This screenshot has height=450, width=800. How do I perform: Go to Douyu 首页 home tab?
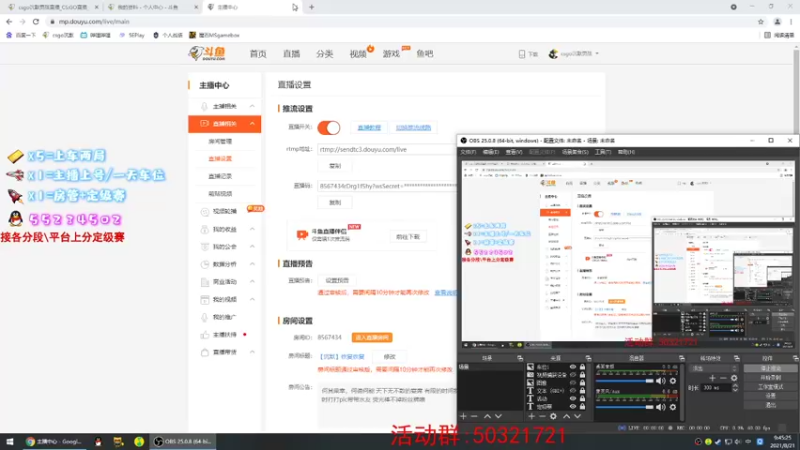[x=258, y=54]
